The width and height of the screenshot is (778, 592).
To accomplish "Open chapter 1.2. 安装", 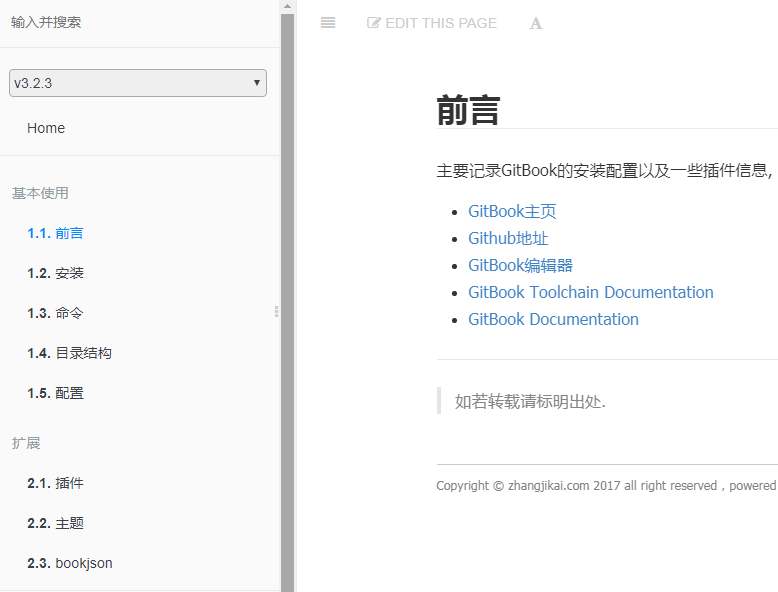I will pos(55,273).
